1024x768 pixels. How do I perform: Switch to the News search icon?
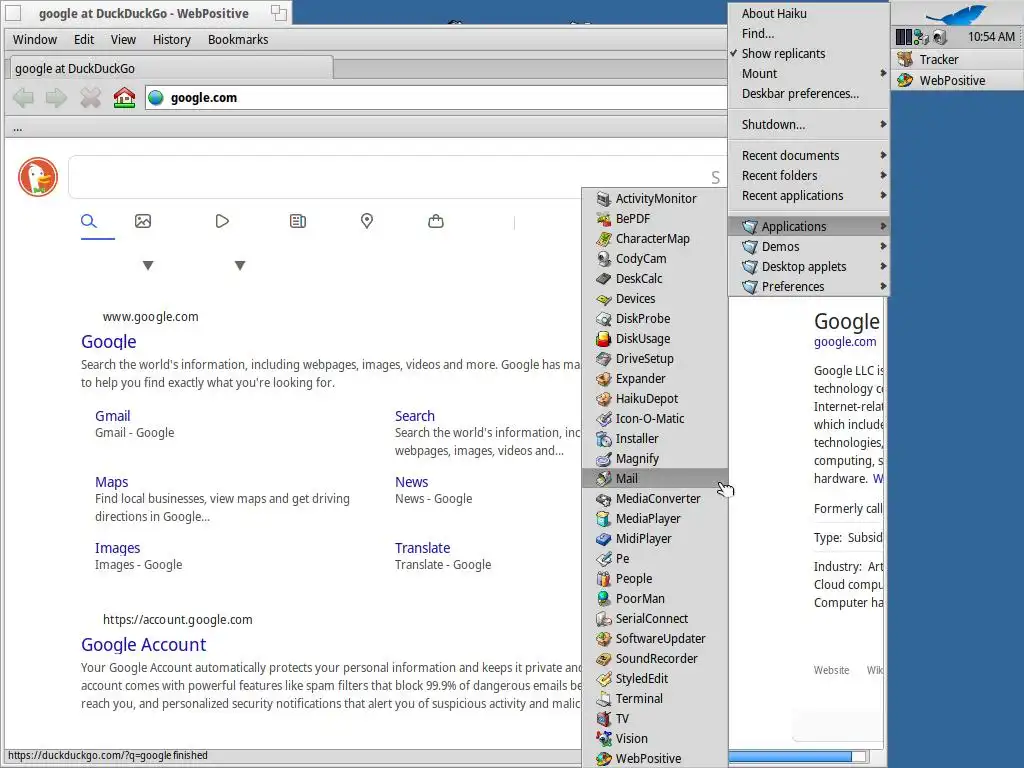click(x=298, y=221)
